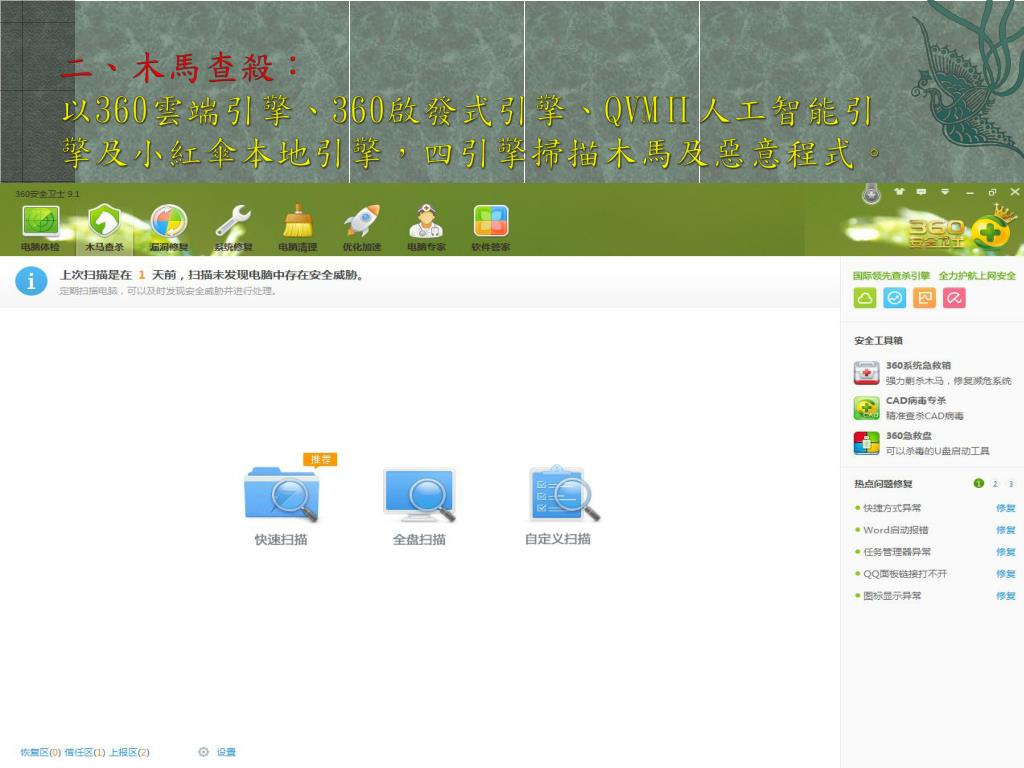This screenshot has height=768, width=1024.
Task: Click the settings gear icon at bottom
Action: pos(204,752)
